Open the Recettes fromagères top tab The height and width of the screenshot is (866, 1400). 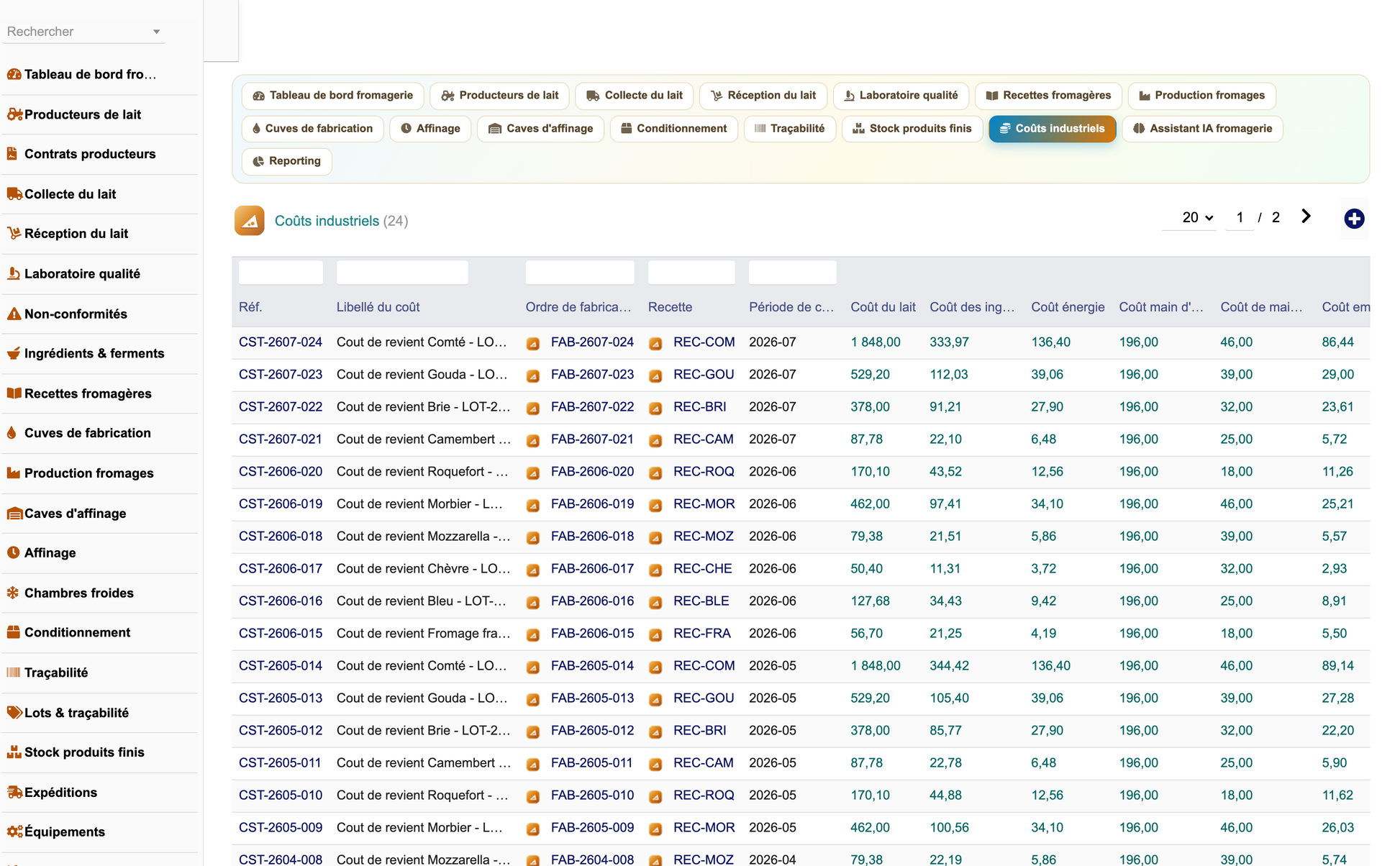click(1048, 96)
